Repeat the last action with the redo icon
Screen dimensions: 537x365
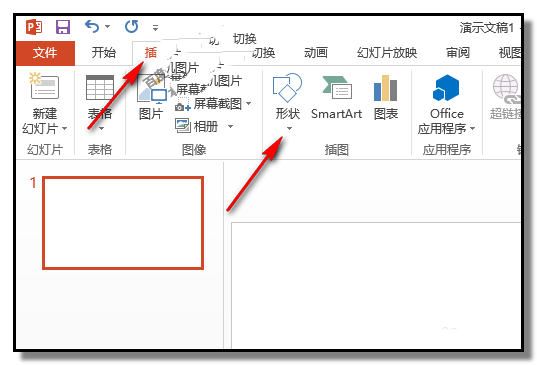(x=132, y=26)
